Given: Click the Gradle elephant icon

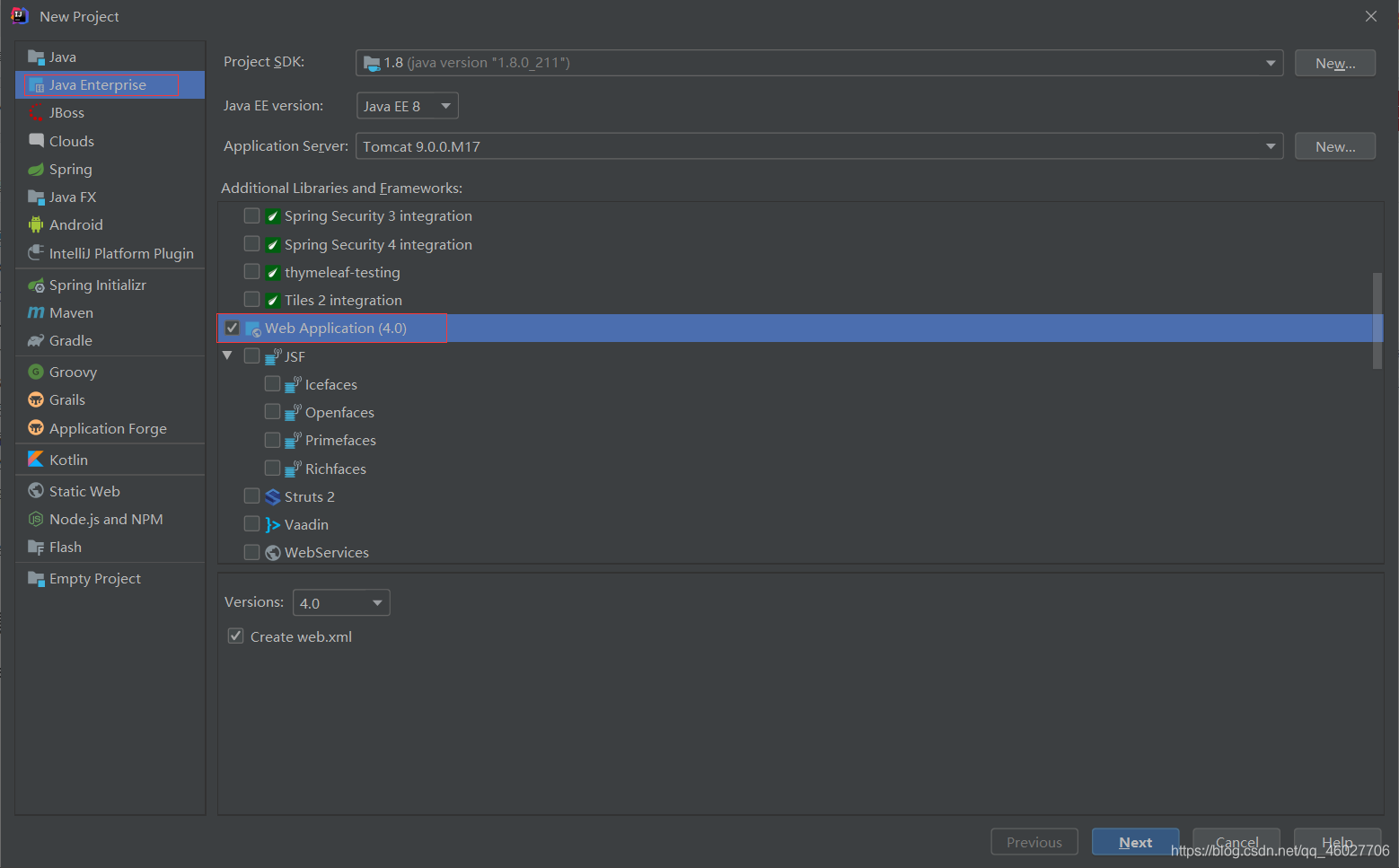Looking at the screenshot, I should click(x=36, y=340).
